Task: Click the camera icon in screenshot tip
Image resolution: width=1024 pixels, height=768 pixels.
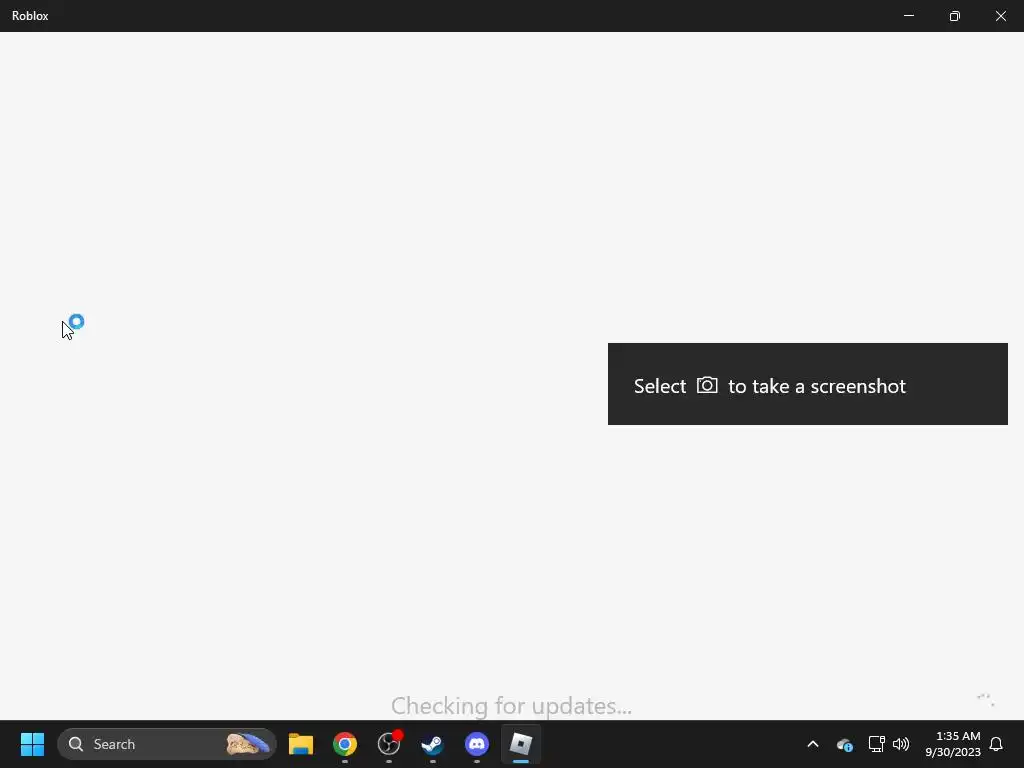Action: (707, 385)
